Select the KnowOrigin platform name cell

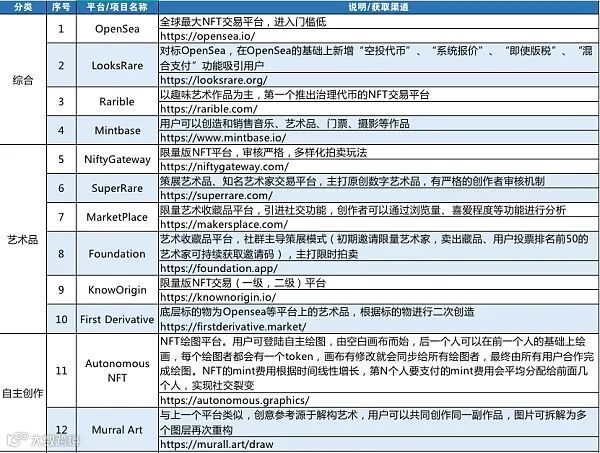pyautogui.click(x=117, y=290)
